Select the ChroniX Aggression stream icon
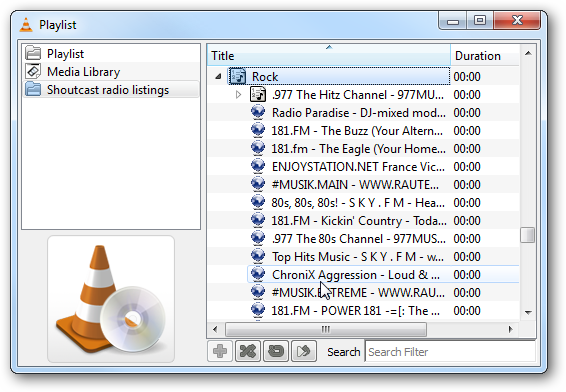Image resolution: width=566 pixels, height=392 pixels. (258, 274)
